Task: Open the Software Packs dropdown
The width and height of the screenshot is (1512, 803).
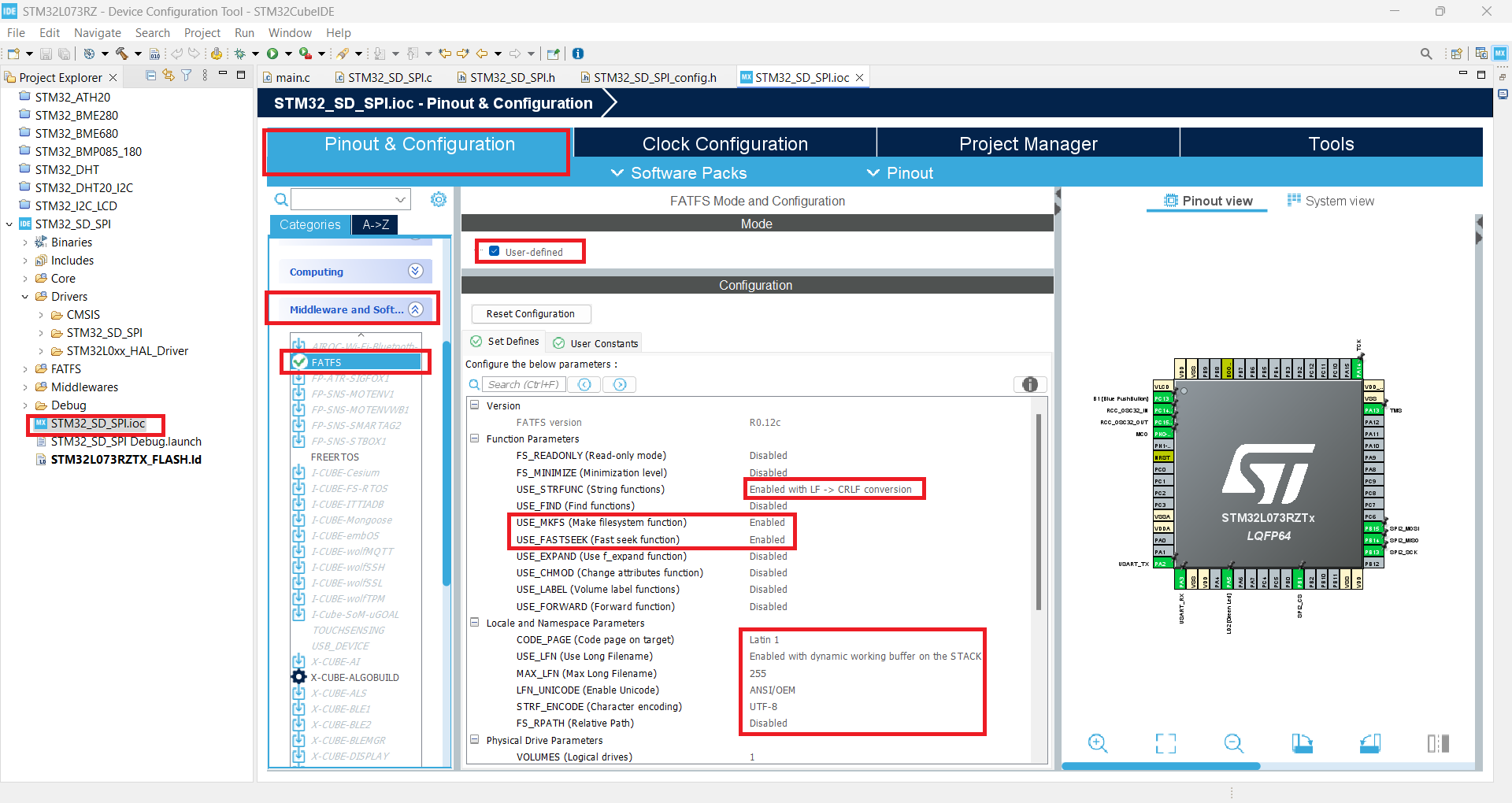Action: coord(679,173)
